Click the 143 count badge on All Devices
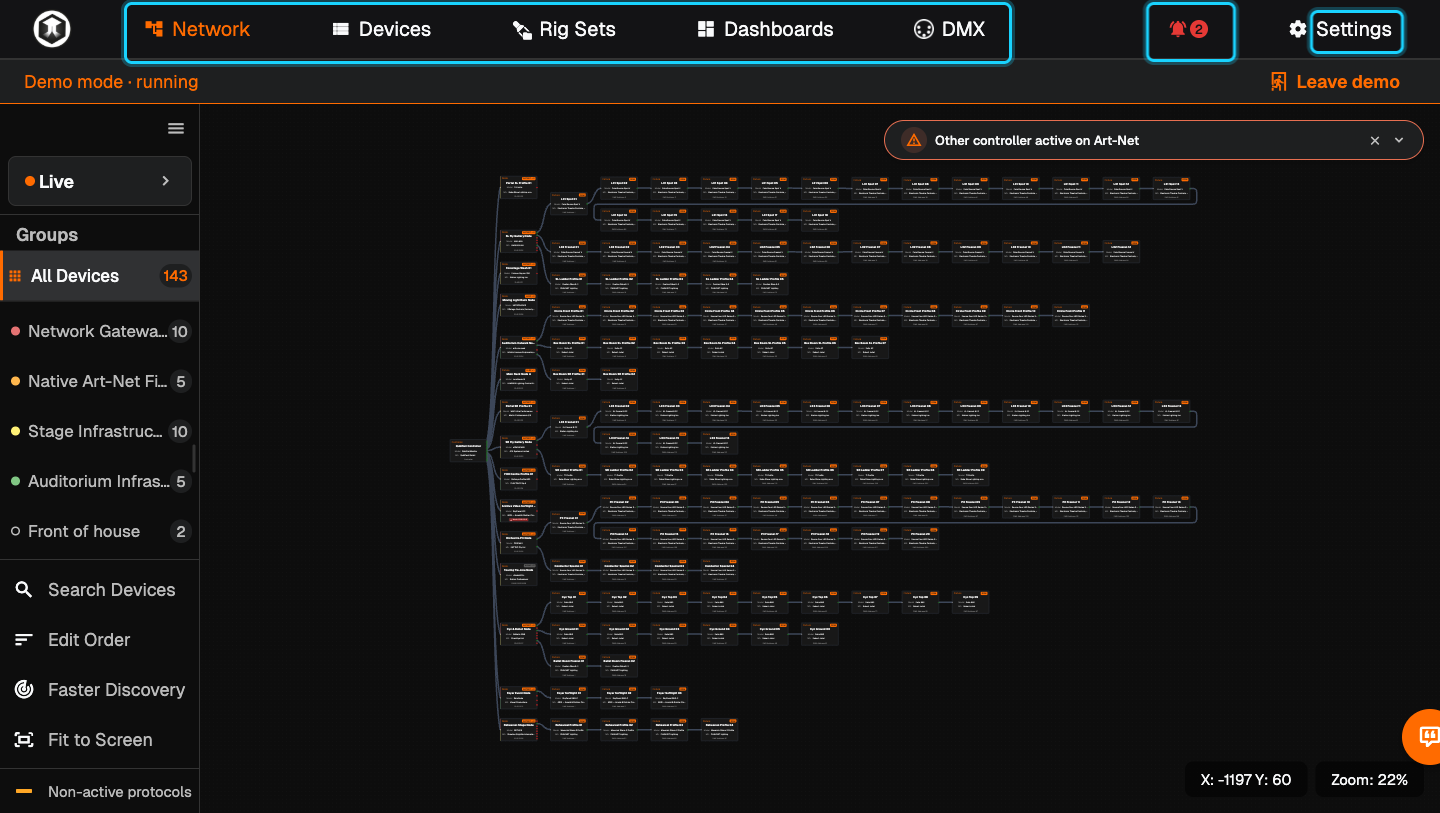The image size is (1440, 813). tap(175, 276)
